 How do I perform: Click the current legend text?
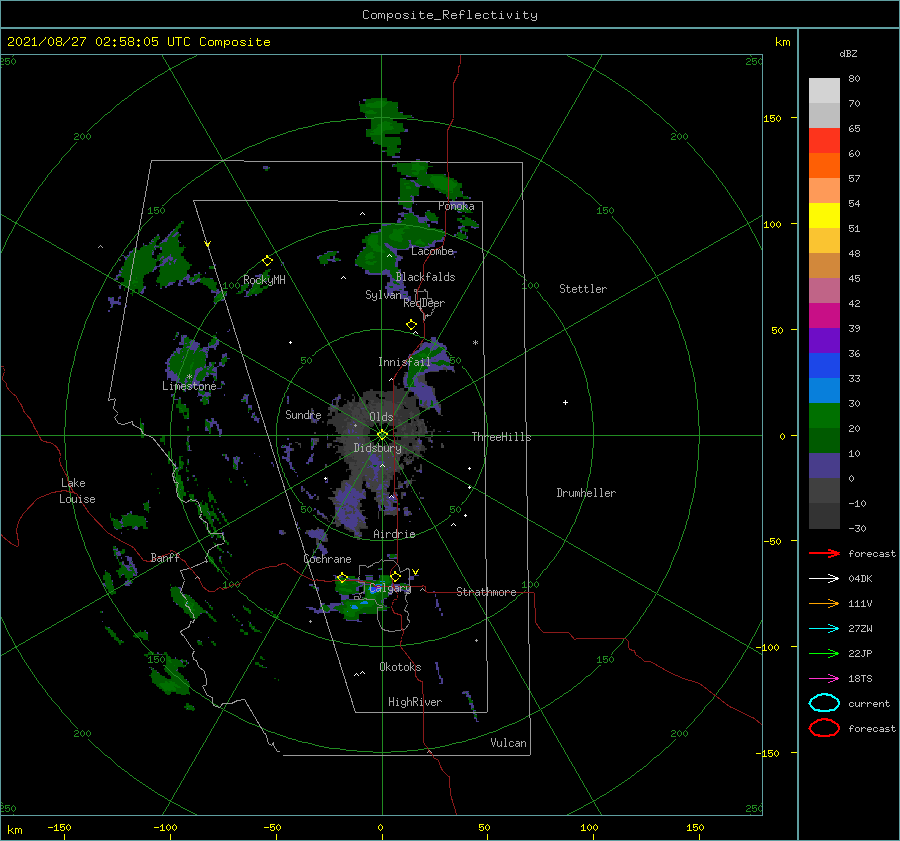(869, 703)
